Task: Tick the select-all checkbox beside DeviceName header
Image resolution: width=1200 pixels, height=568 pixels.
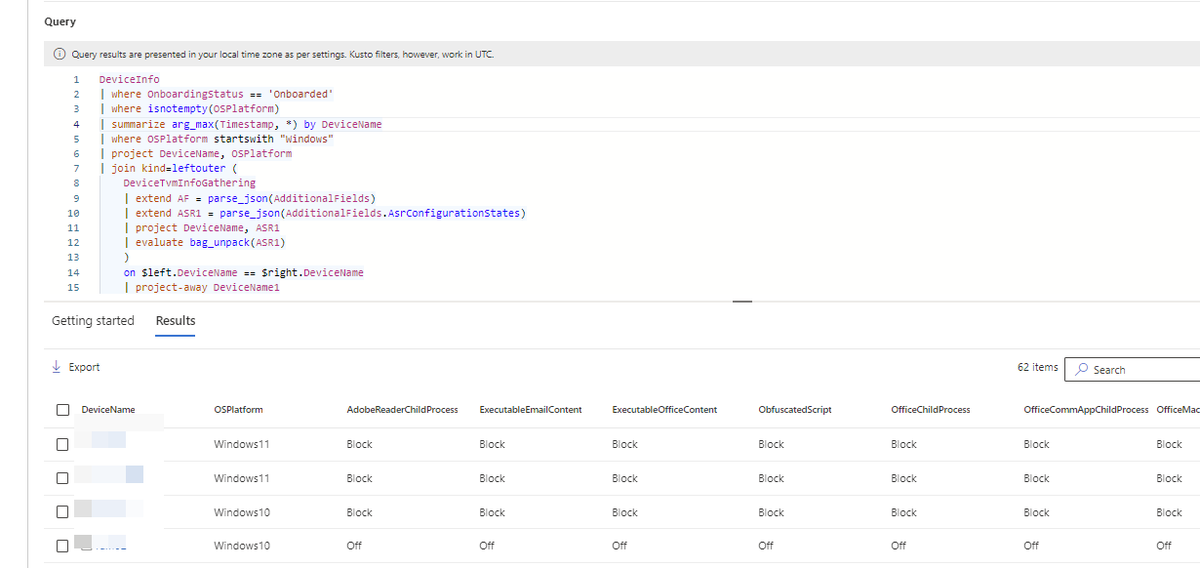Action: (x=62, y=410)
